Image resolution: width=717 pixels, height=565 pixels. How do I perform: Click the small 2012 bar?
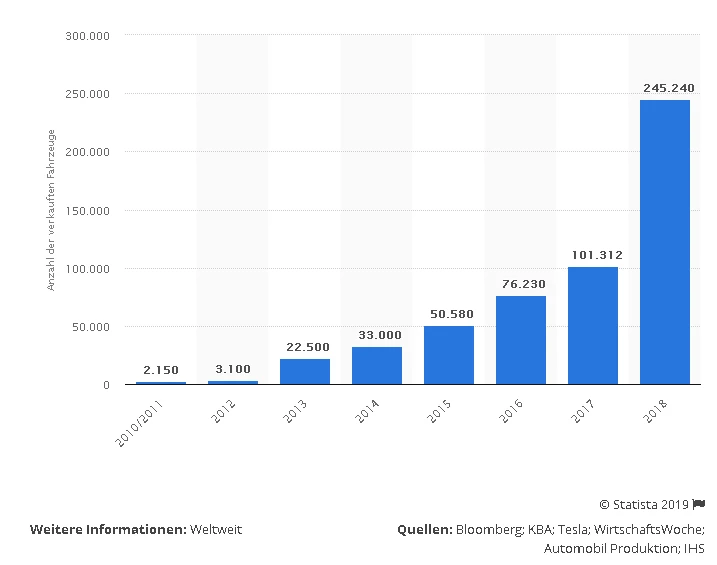[x=233, y=382]
